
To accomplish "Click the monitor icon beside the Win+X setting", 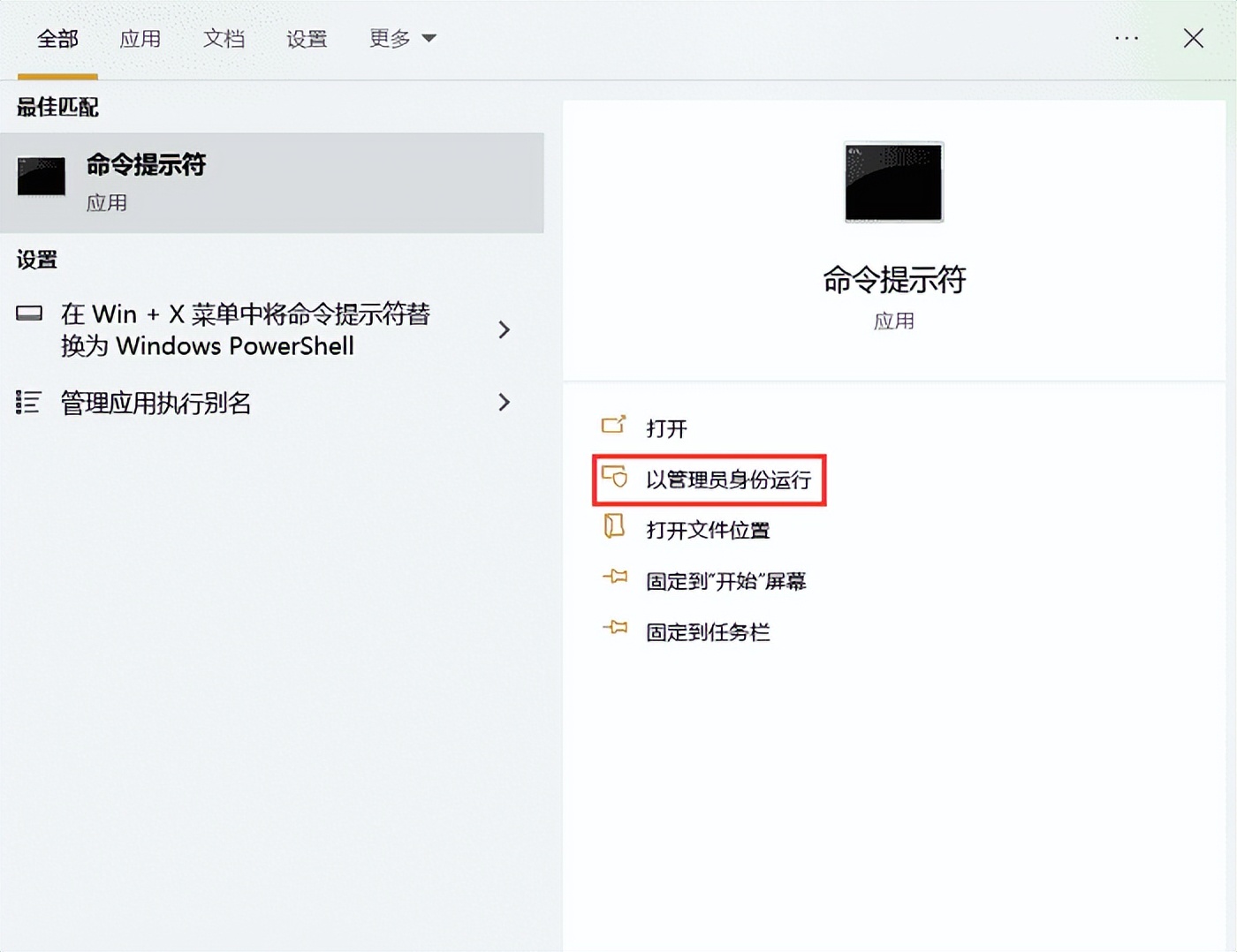I will click(29, 314).
